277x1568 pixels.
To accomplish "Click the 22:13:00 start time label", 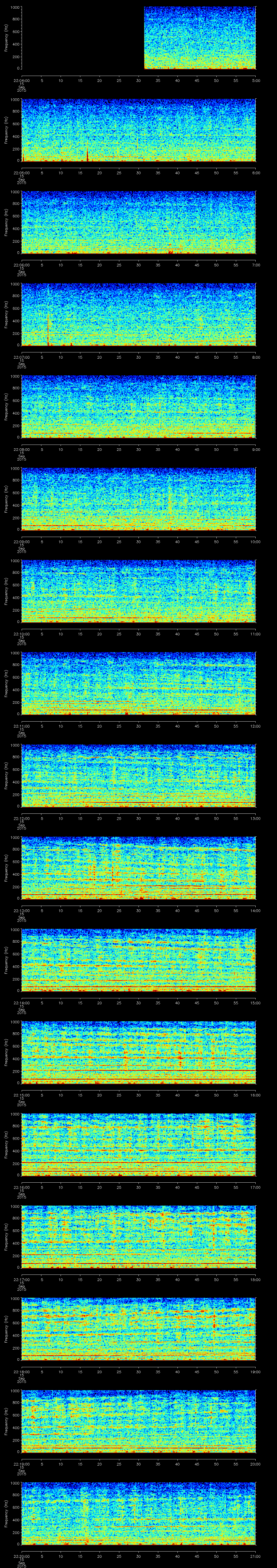I will [x=21, y=910].
